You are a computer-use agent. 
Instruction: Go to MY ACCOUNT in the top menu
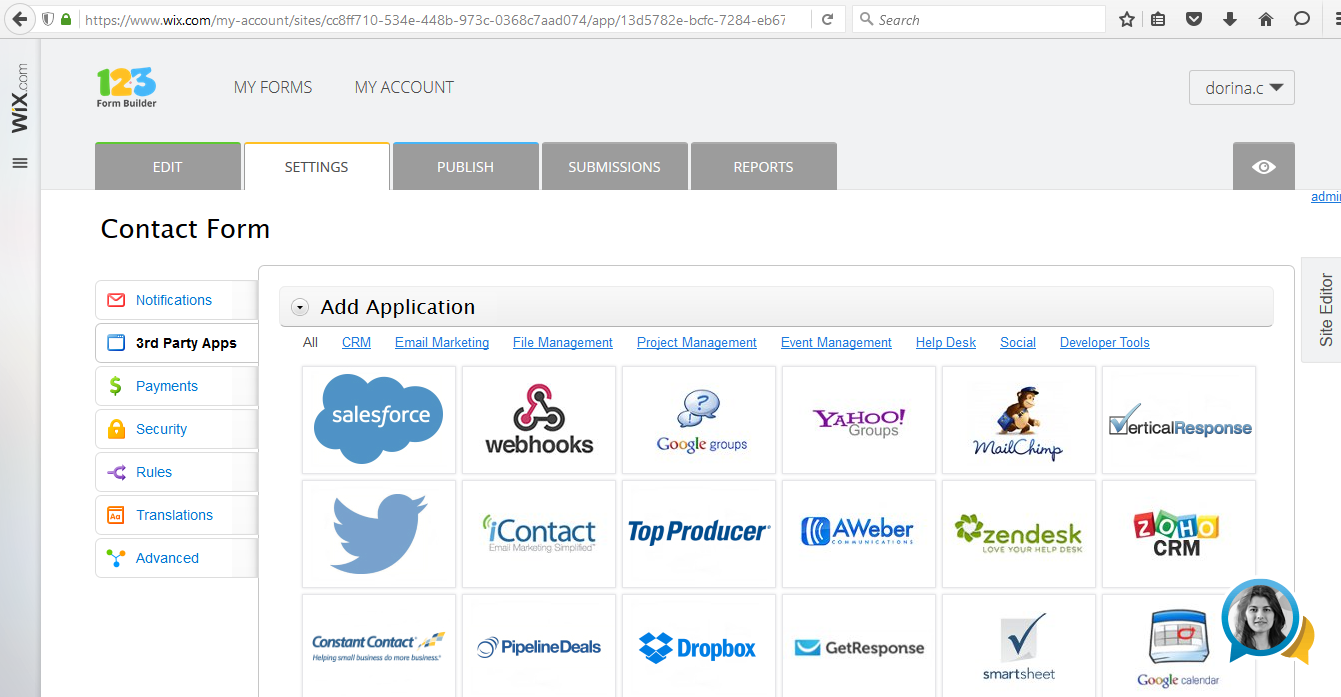pos(404,87)
